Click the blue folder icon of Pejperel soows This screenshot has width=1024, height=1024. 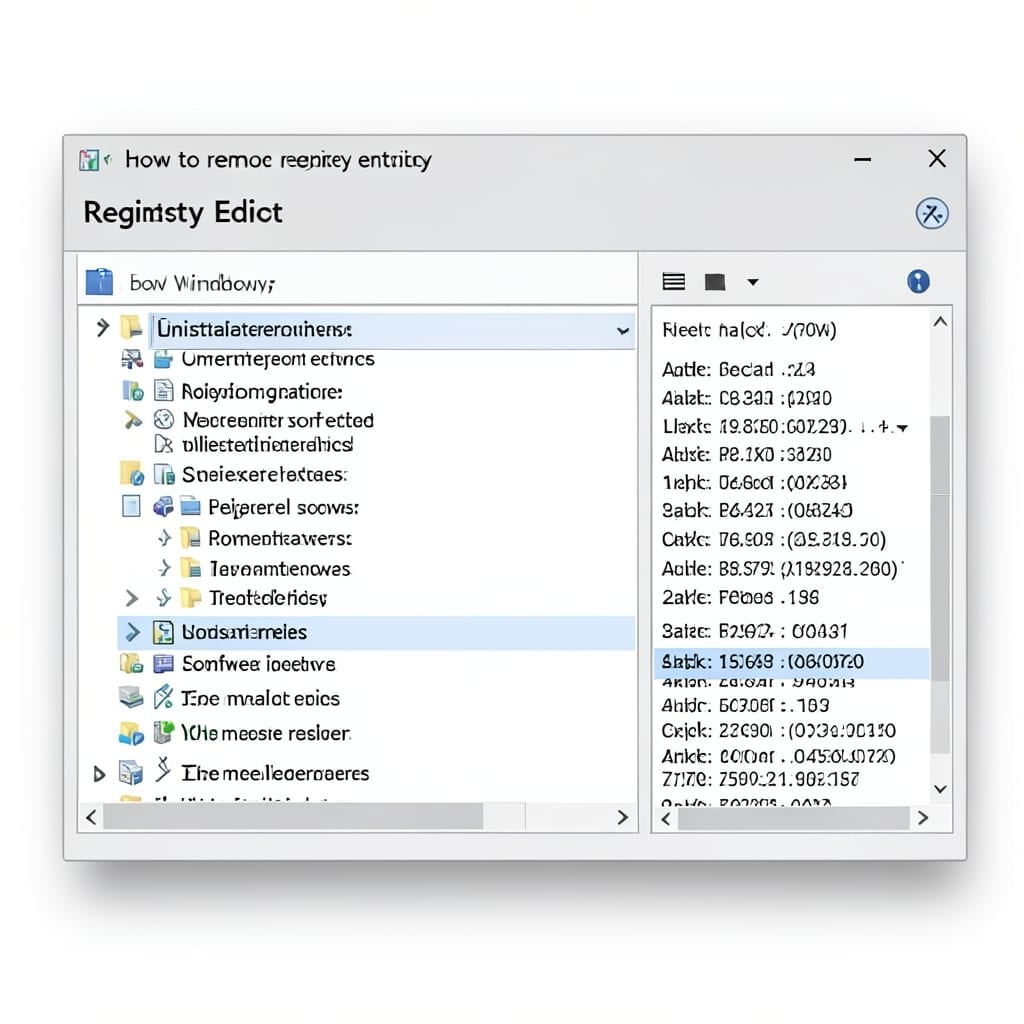coord(190,506)
